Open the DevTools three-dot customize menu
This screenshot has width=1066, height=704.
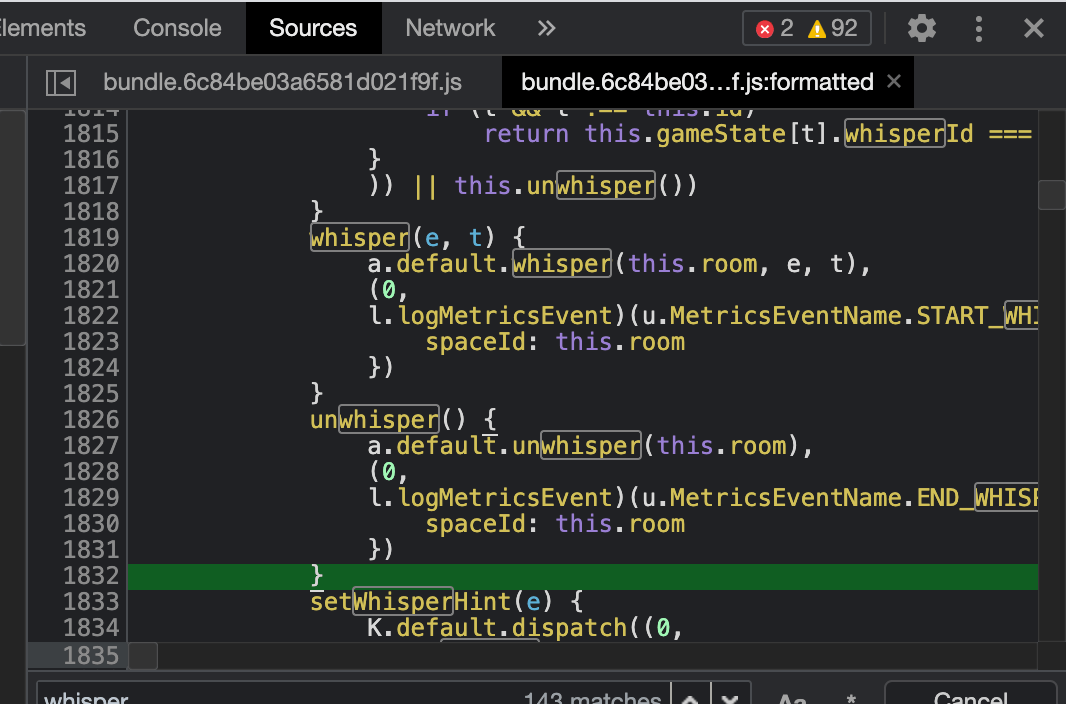click(x=979, y=28)
